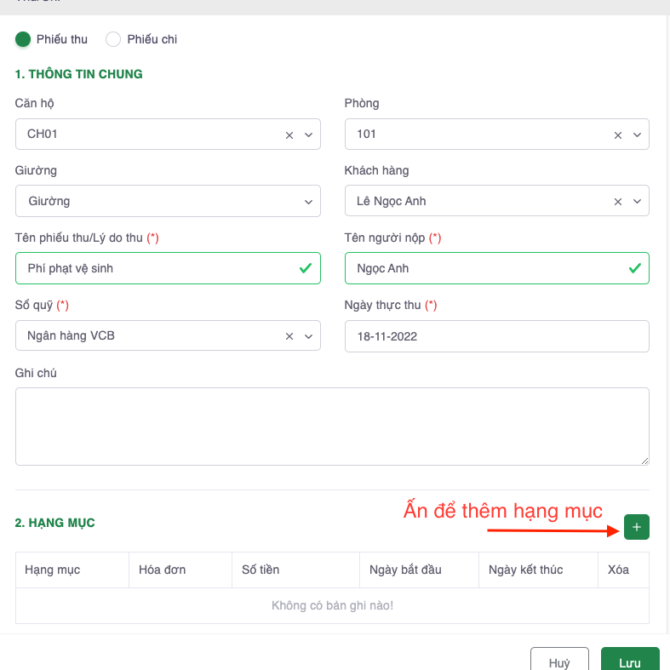Expand the Sổ quỹ dropdown arrow

pyautogui.click(x=308, y=337)
